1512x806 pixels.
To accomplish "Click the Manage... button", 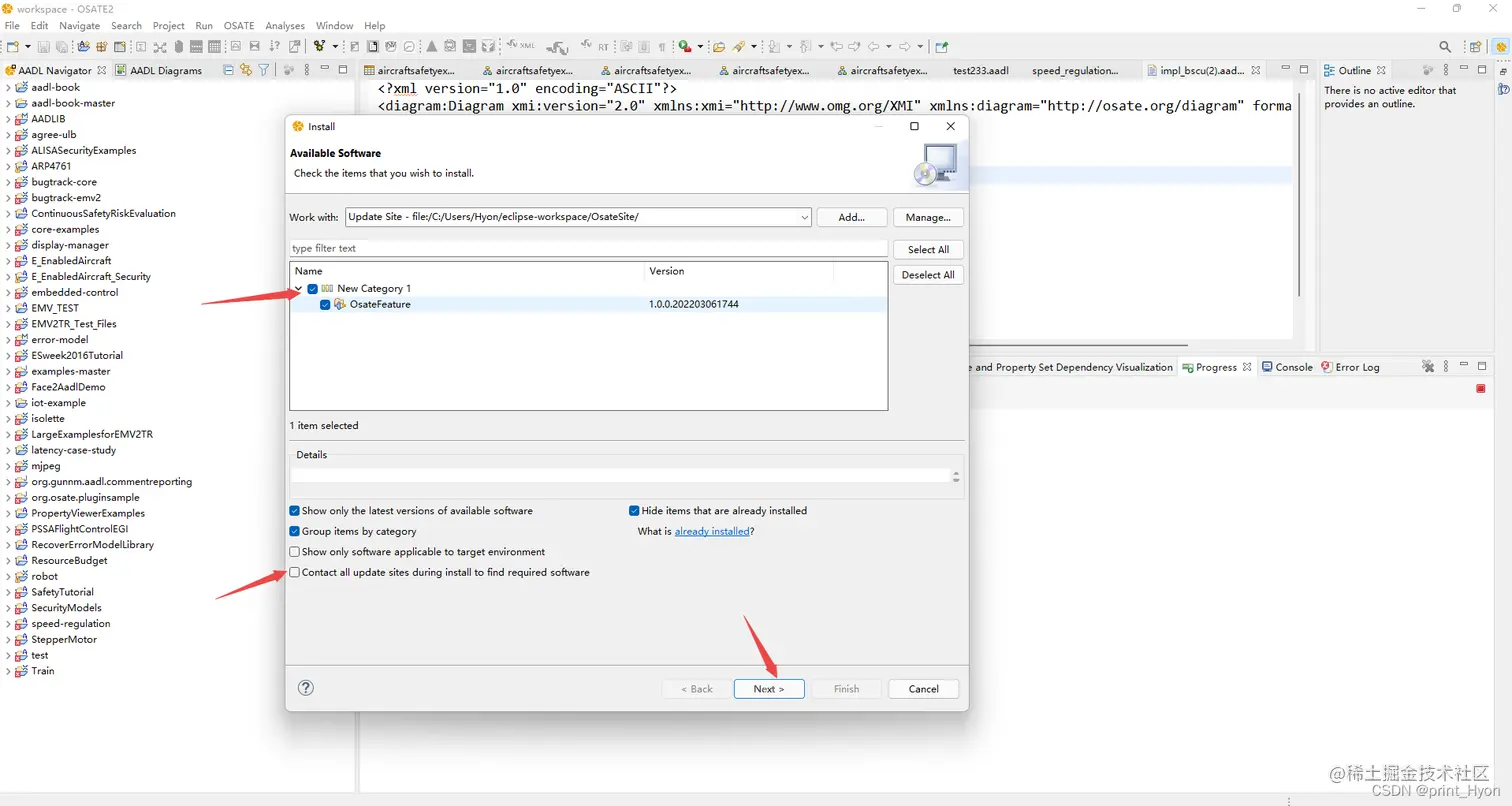I will [928, 217].
